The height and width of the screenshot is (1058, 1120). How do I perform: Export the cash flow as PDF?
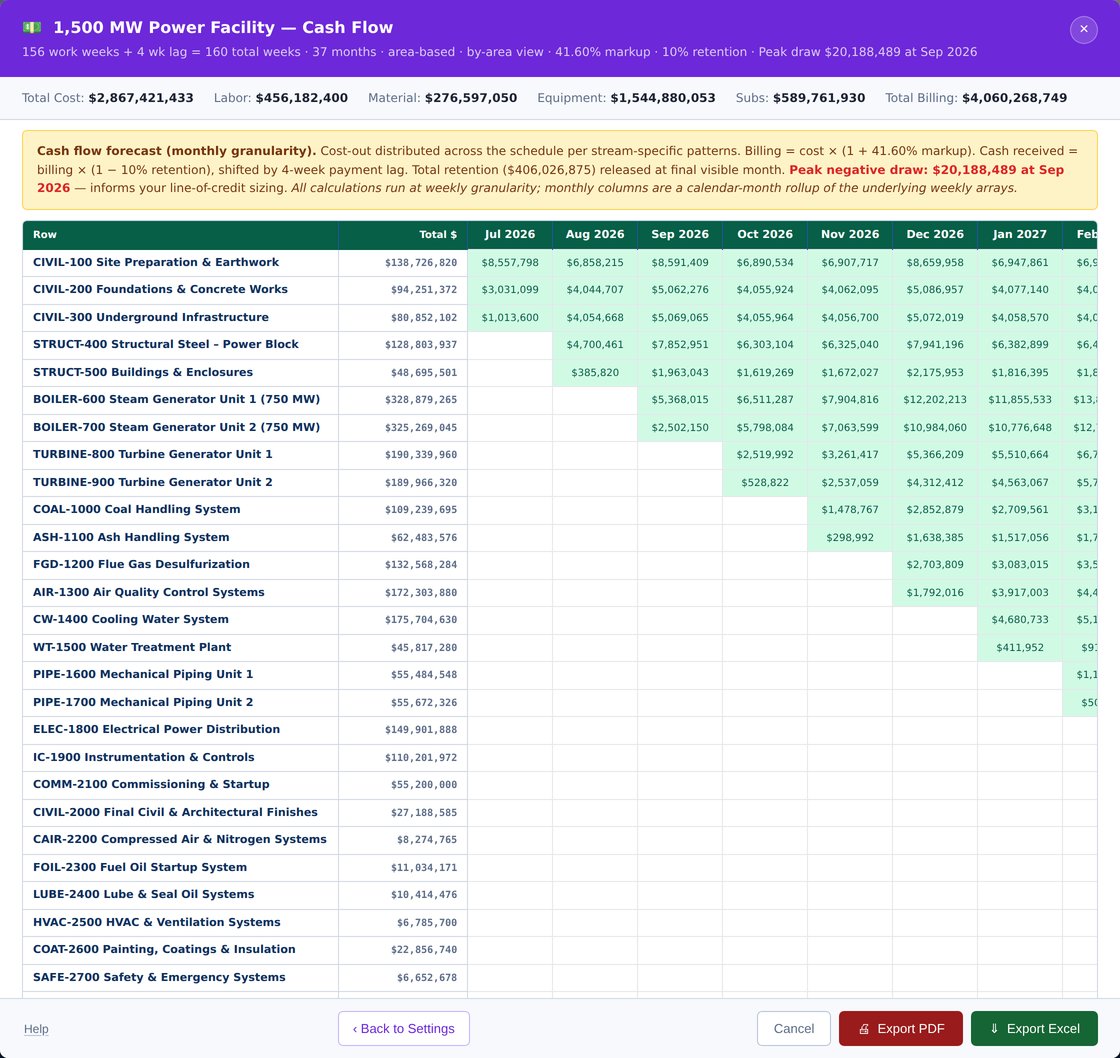900,1028
